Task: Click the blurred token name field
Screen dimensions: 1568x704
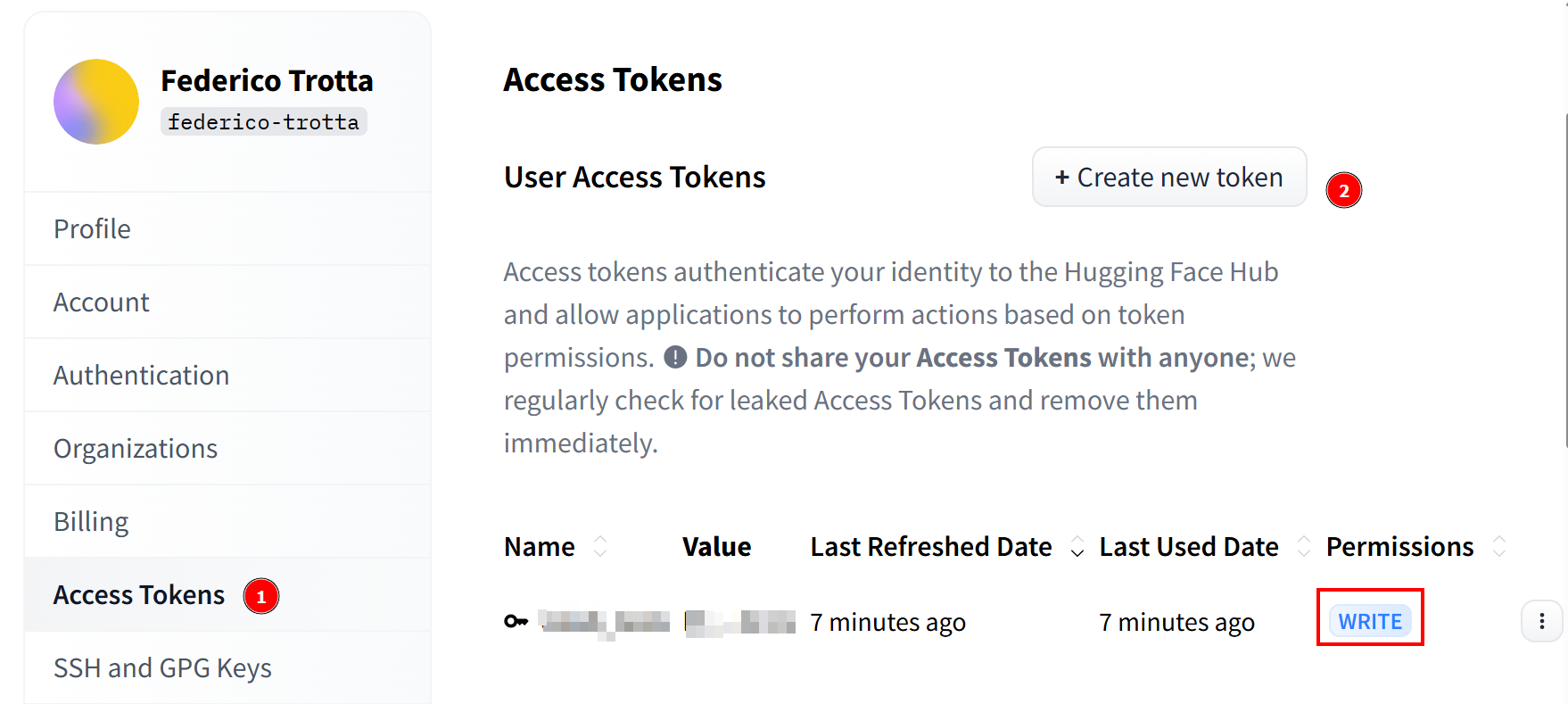Action: pyautogui.click(x=604, y=622)
